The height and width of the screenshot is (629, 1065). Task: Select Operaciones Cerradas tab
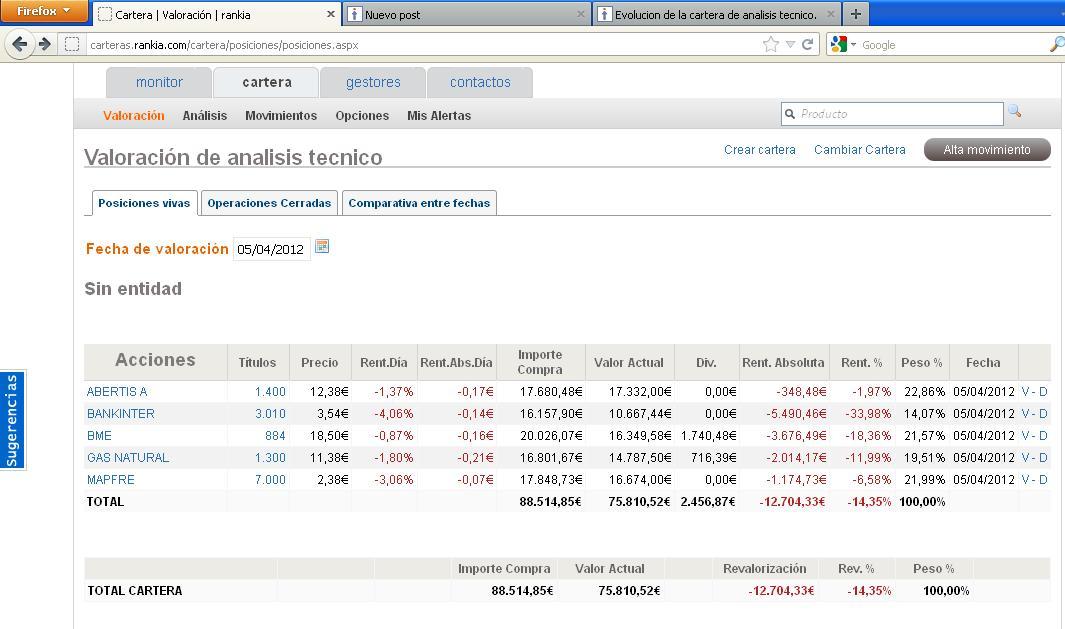tap(269, 203)
